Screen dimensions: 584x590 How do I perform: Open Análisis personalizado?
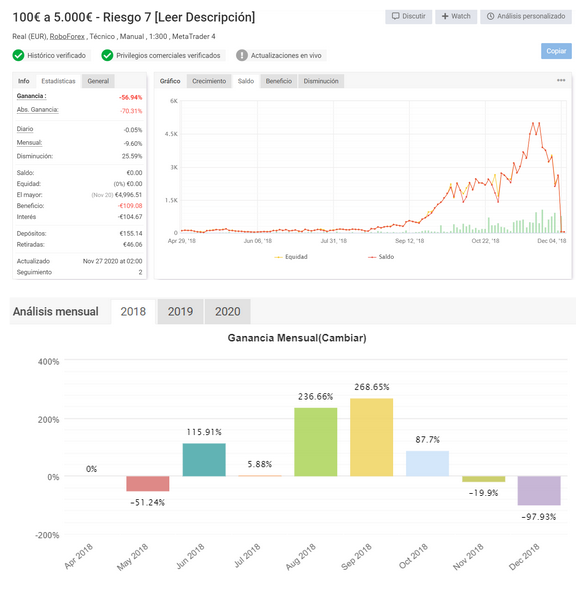point(526,17)
